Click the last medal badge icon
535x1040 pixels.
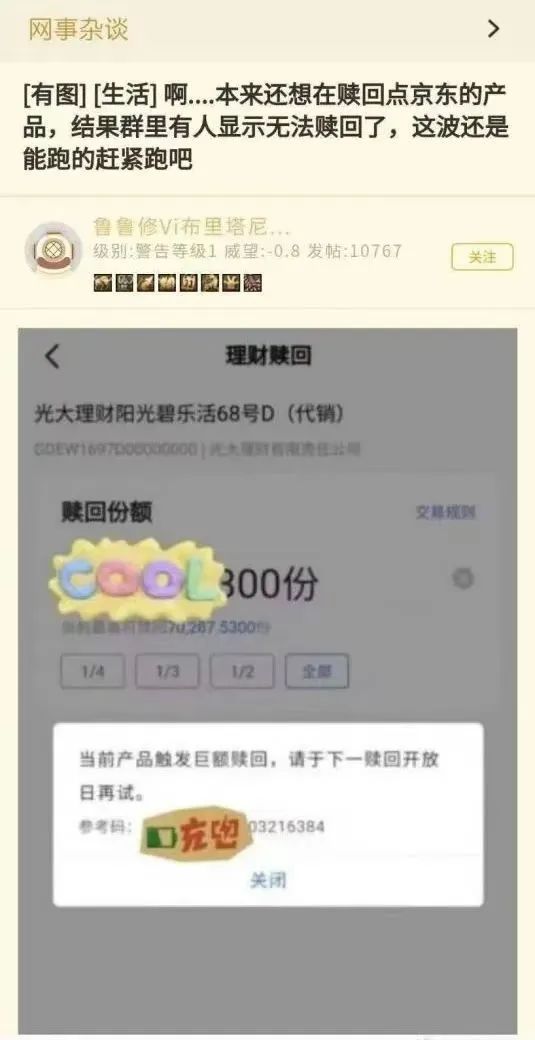click(253, 283)
